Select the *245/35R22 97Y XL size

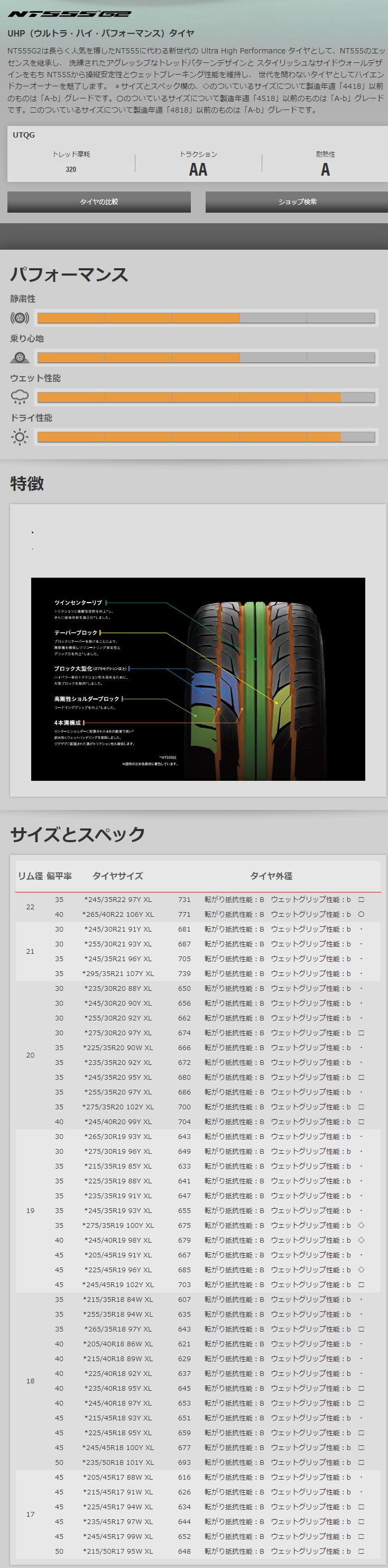click(118, 900)
